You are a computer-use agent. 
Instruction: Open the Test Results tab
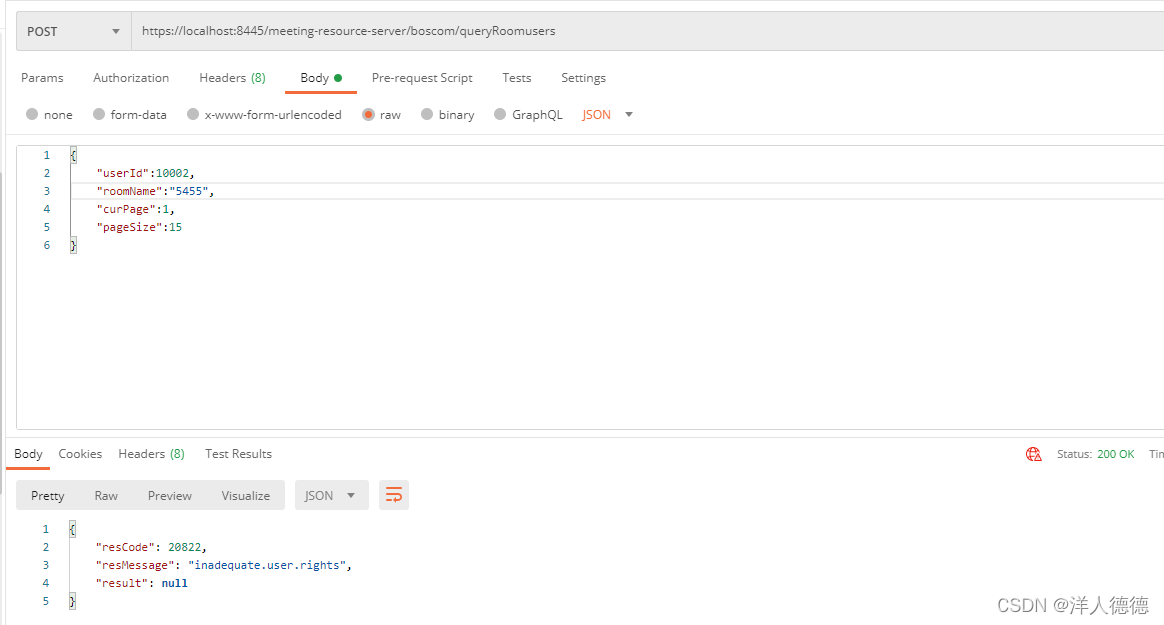tap(238, 454)
